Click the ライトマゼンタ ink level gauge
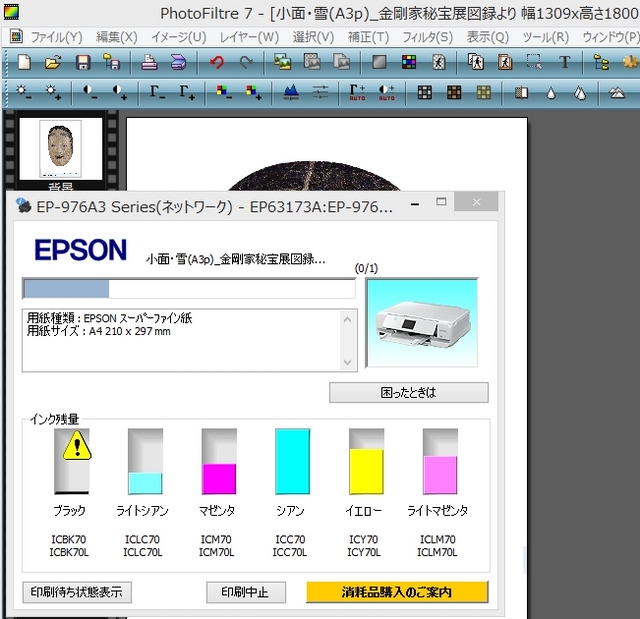Viewport: 640px width, 619px height. (440, 461)
